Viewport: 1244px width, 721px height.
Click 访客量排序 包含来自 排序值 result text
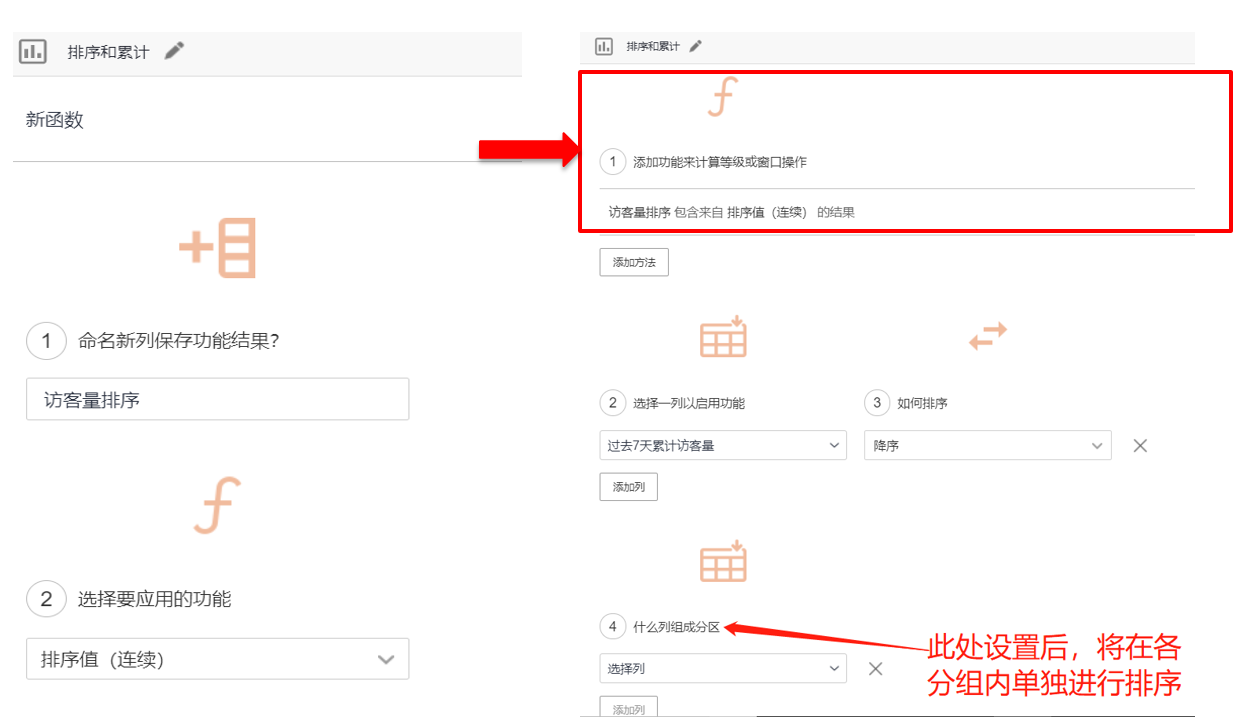click(x=732, y=212)
